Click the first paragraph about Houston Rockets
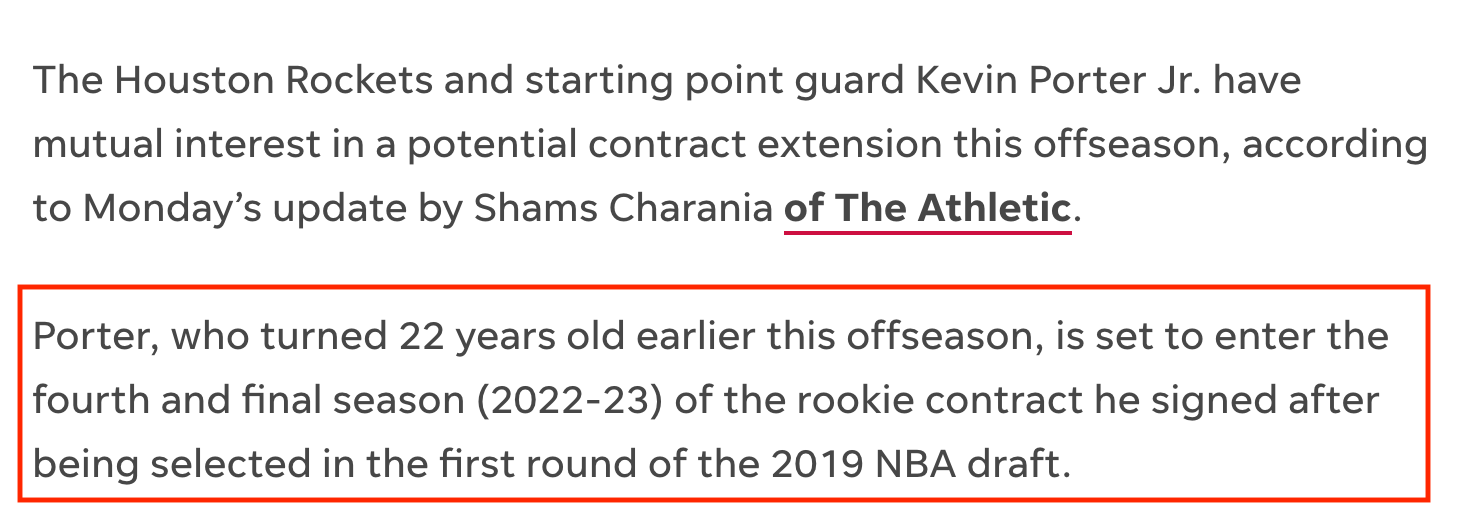1474x530 pixels. [730, 144]
